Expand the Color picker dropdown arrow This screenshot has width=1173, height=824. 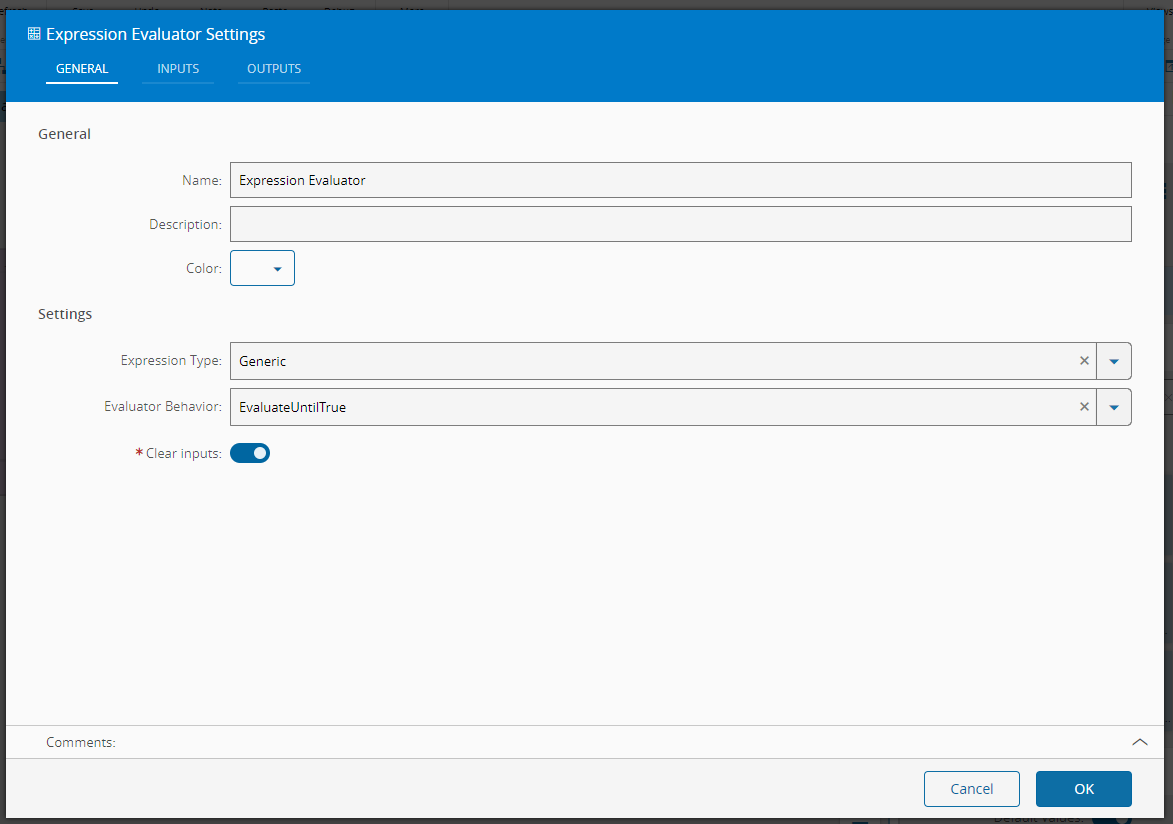click(x=278, y=269)
